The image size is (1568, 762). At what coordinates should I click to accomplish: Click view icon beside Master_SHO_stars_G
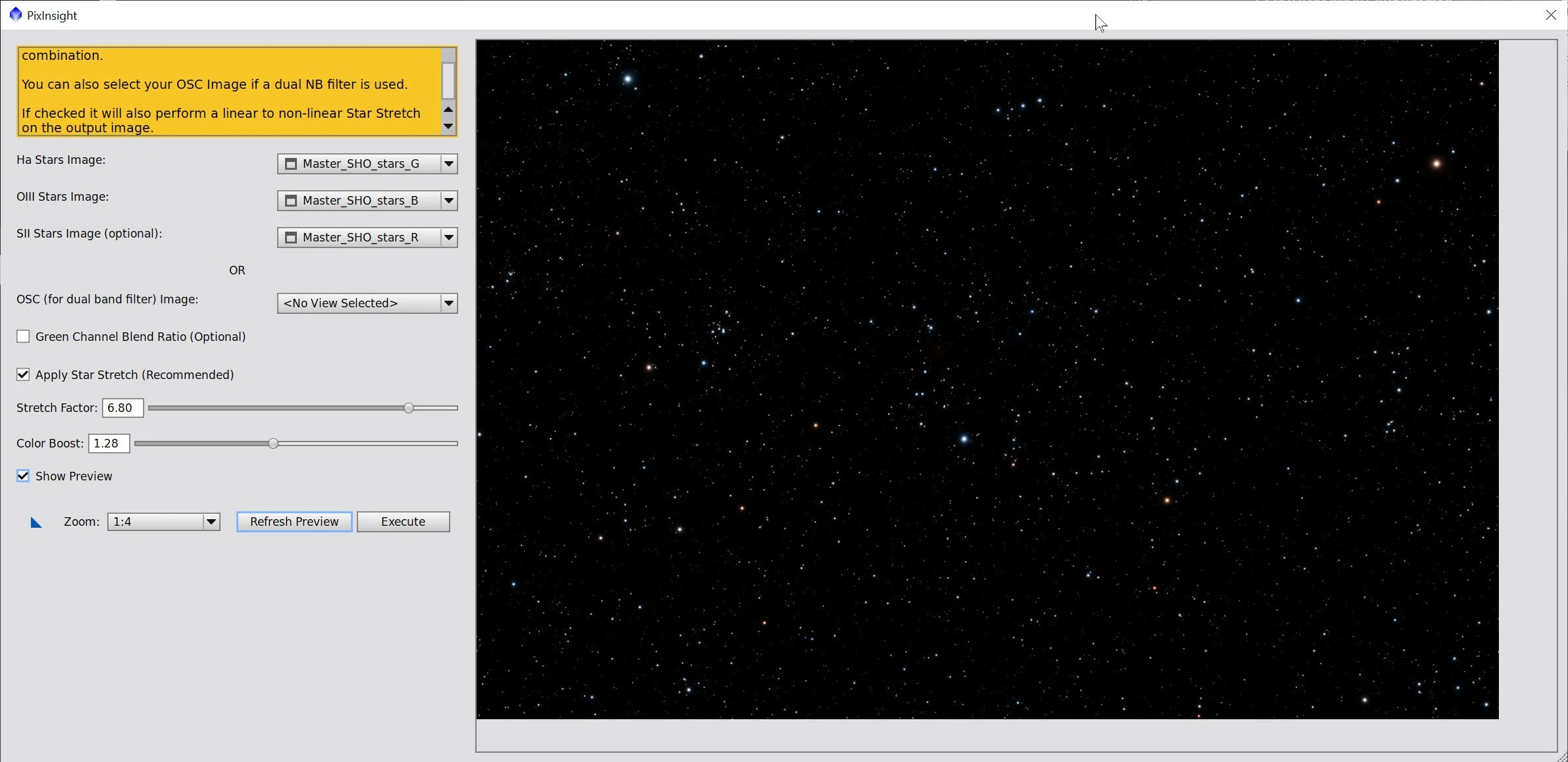(x=291, y=164)
